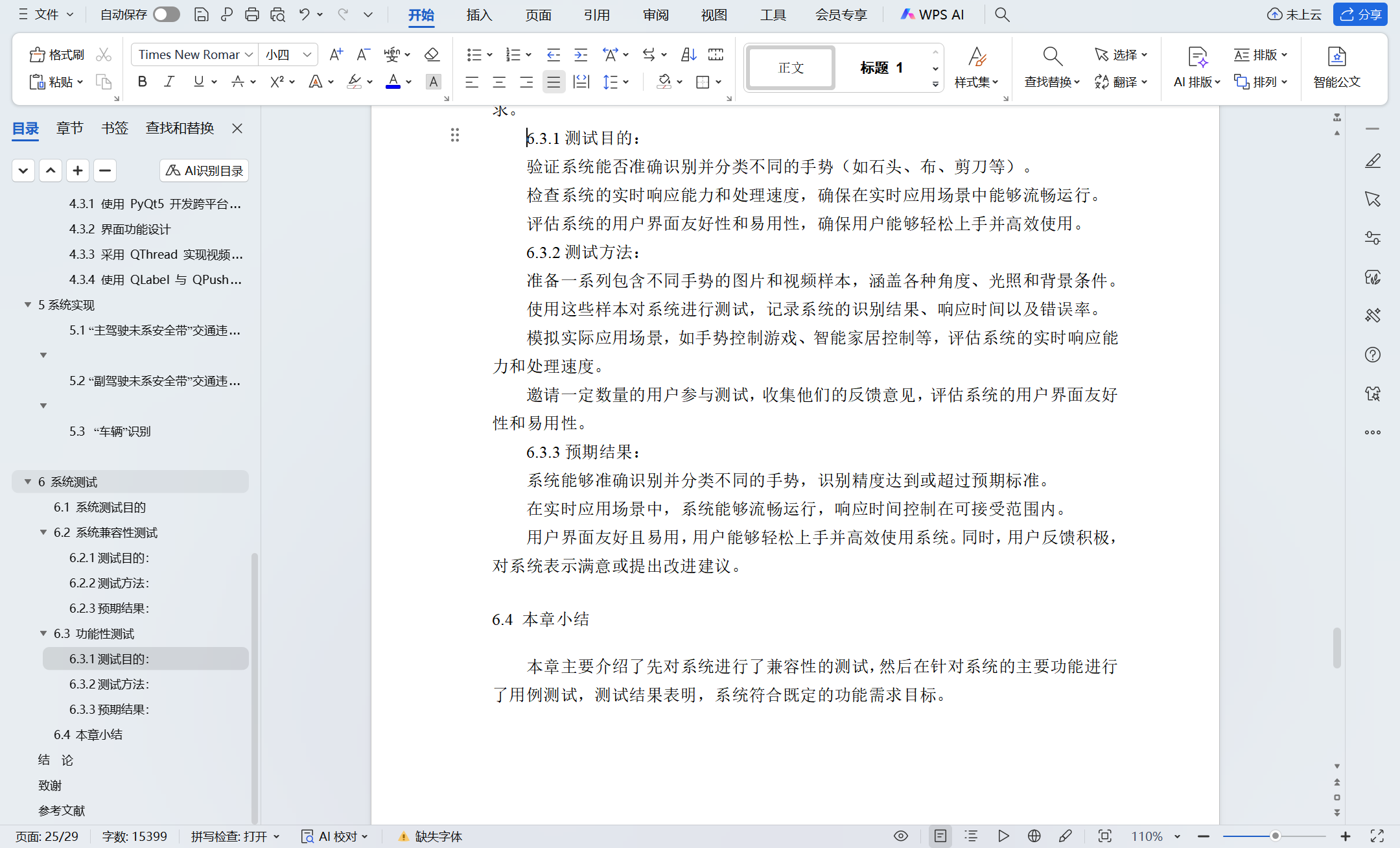Image resolution: width=1400 pixels, height=848 pixels.
Task: Switch to web layout view in status bar
Action: [1034, 836]
